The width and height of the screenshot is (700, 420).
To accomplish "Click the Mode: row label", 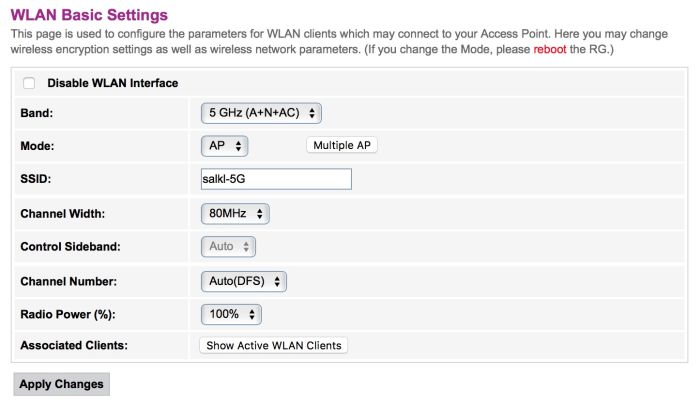I will tap(37, 146).
